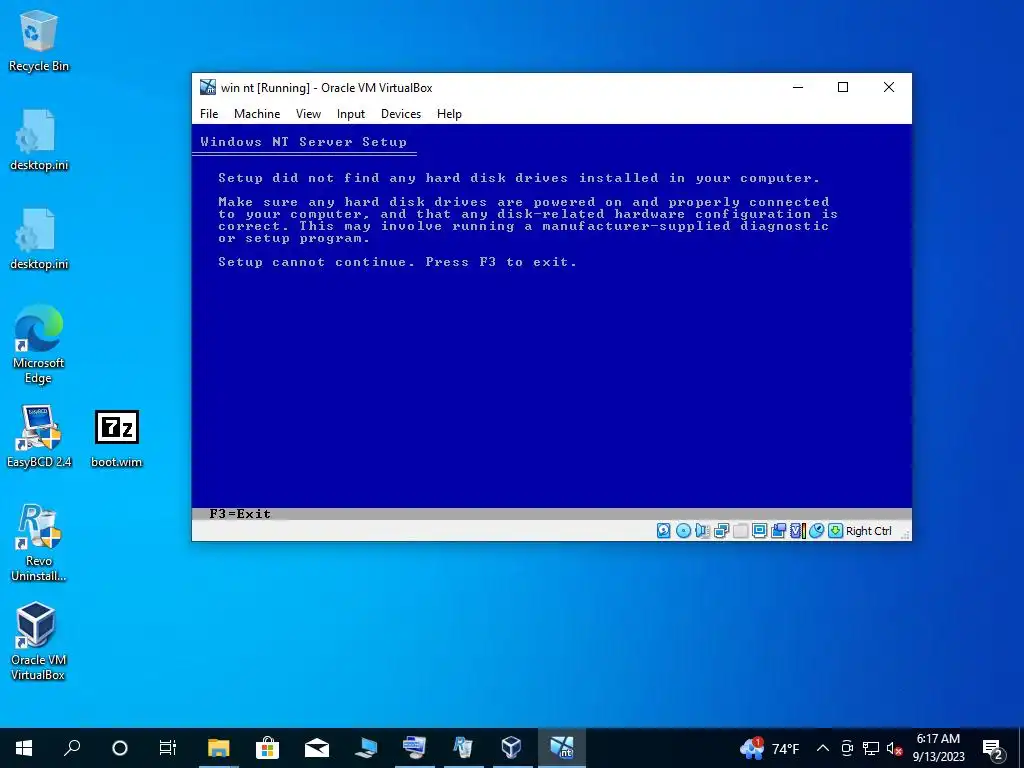Click the F3=Exit text in VM screen
Image resolution: width=1024 pixels, height=768 pixels.
240,513
